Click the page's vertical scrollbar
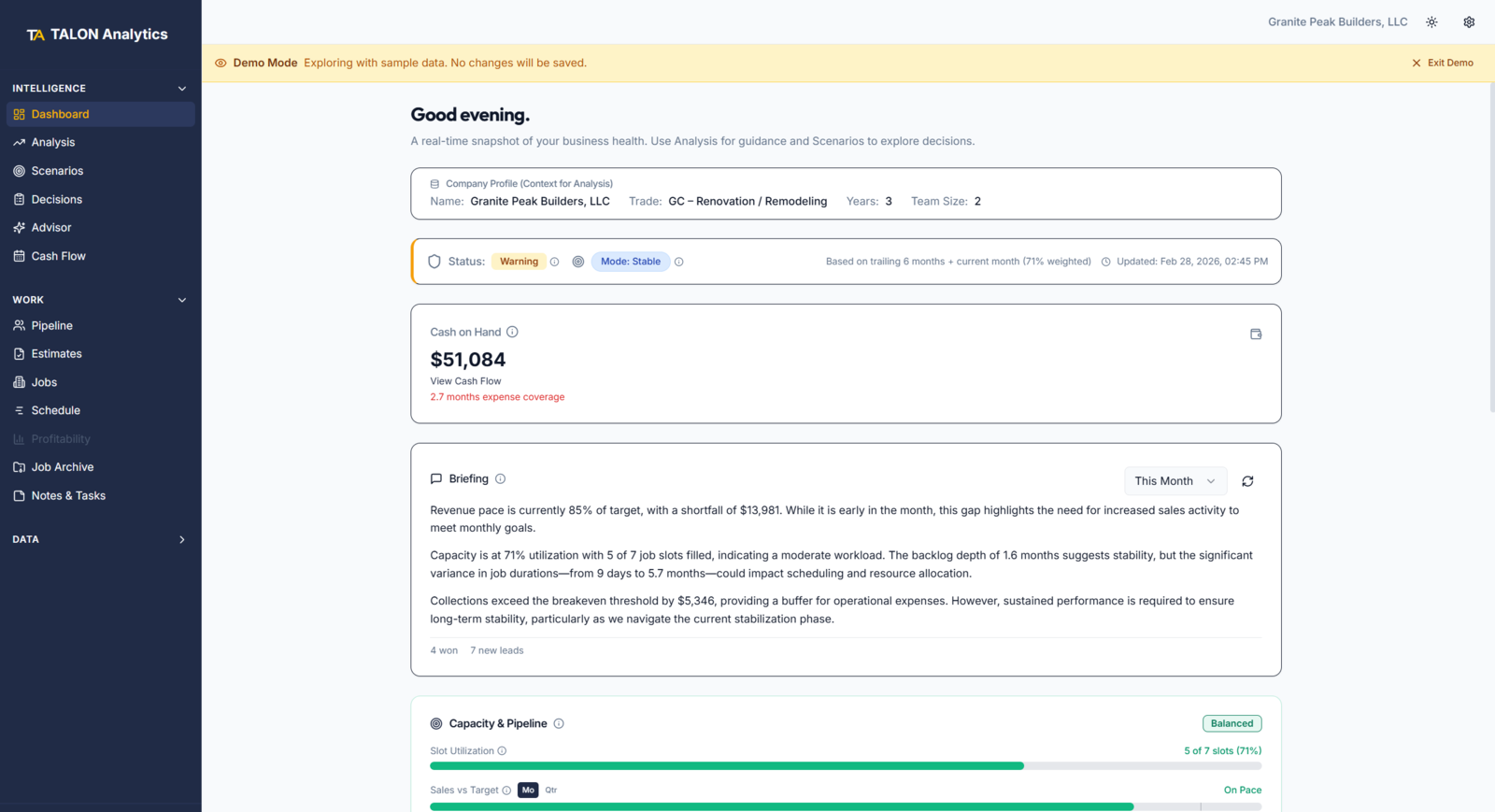 click(x=1491, y=248)
